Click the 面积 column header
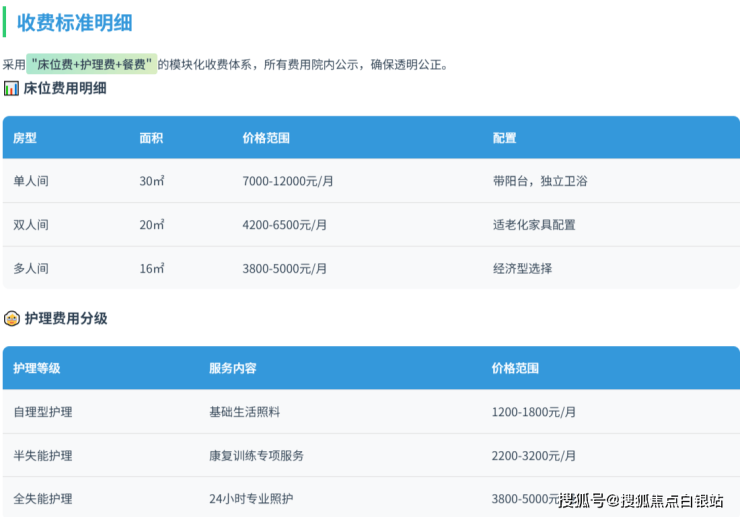The width and height of the screenshot is (740, 517). 151,138
